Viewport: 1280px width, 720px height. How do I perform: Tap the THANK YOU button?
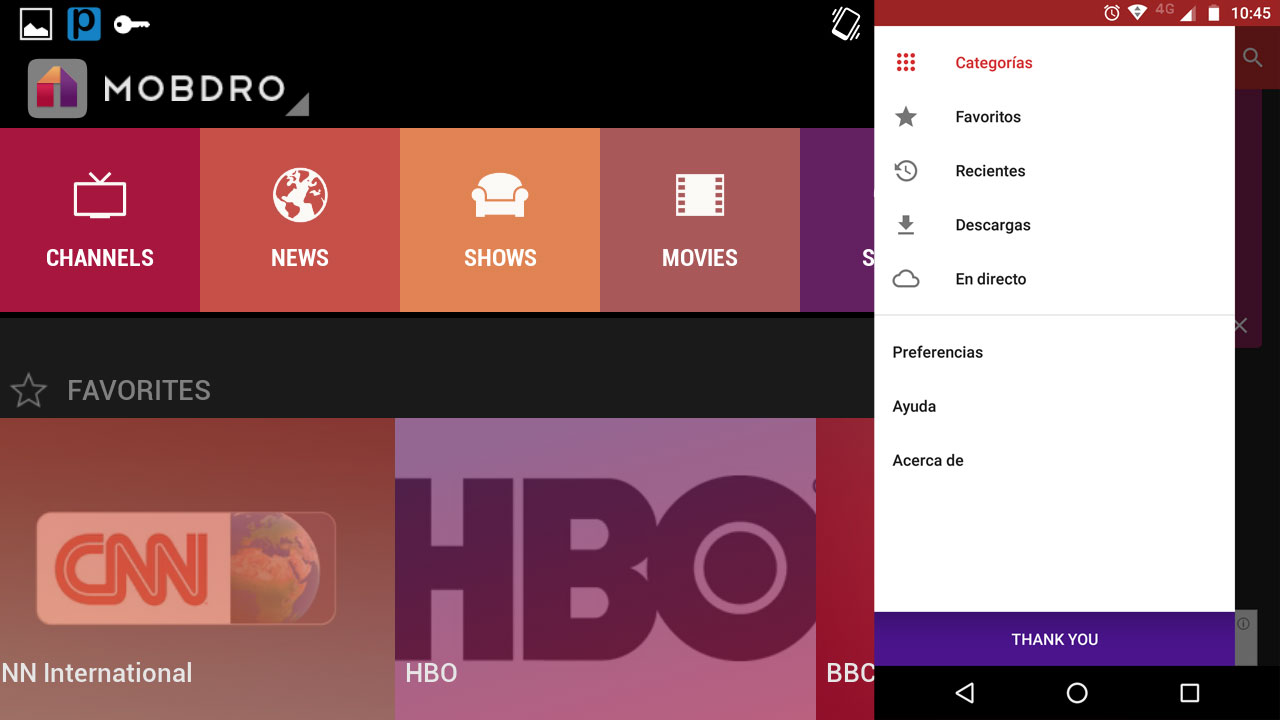coord(1054,639)
